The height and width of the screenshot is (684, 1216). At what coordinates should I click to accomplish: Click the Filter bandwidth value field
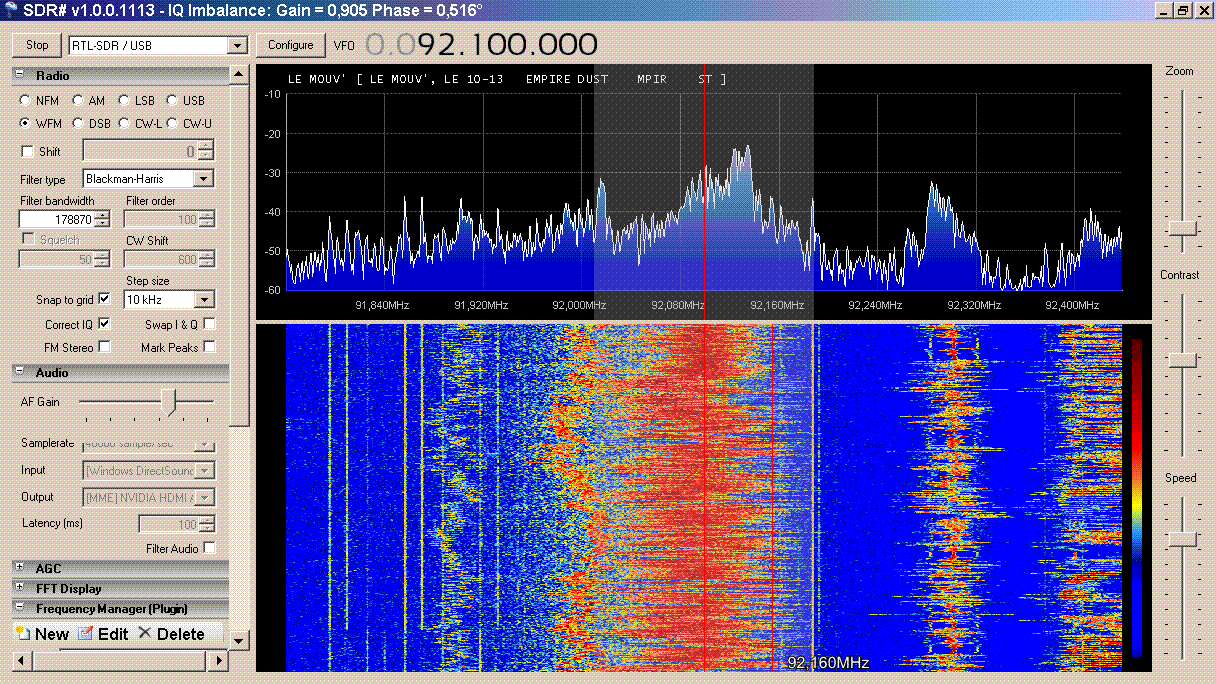[x=57, y=219]
